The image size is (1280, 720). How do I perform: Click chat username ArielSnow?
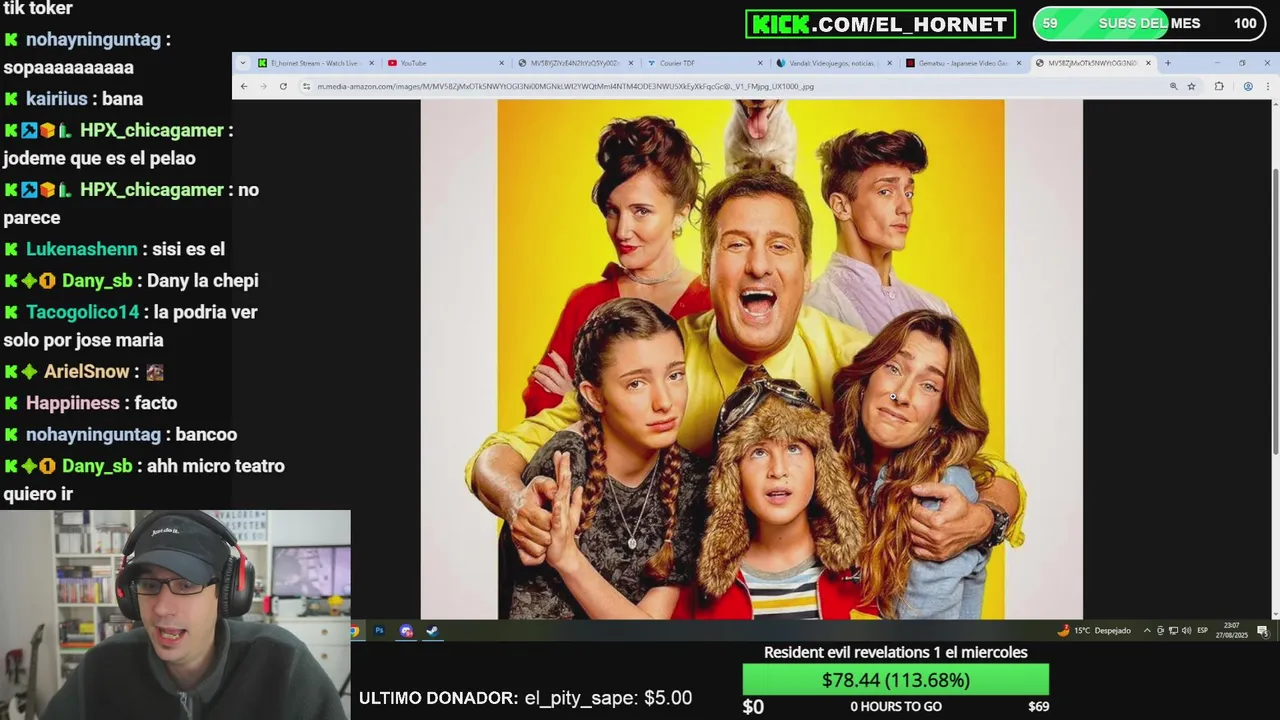pos(87,371)
